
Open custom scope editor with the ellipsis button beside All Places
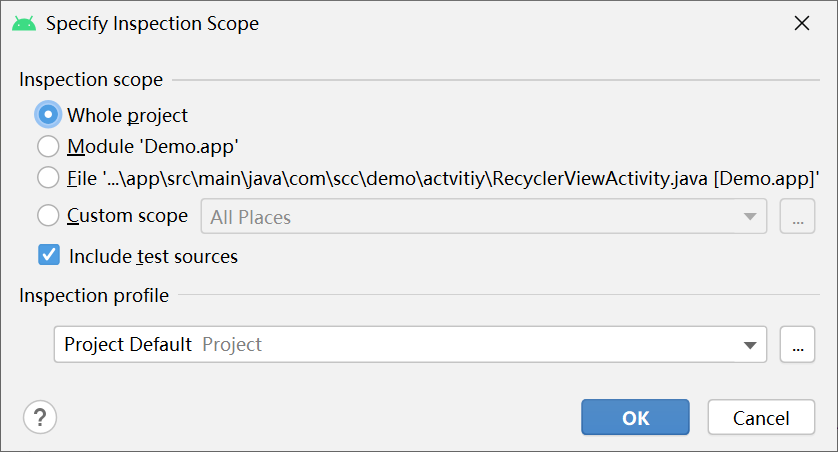(x=797, y=216)
